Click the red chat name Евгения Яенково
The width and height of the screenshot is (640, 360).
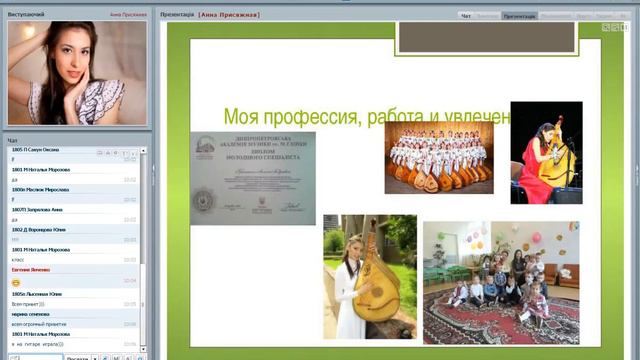(x=31, y=270)
